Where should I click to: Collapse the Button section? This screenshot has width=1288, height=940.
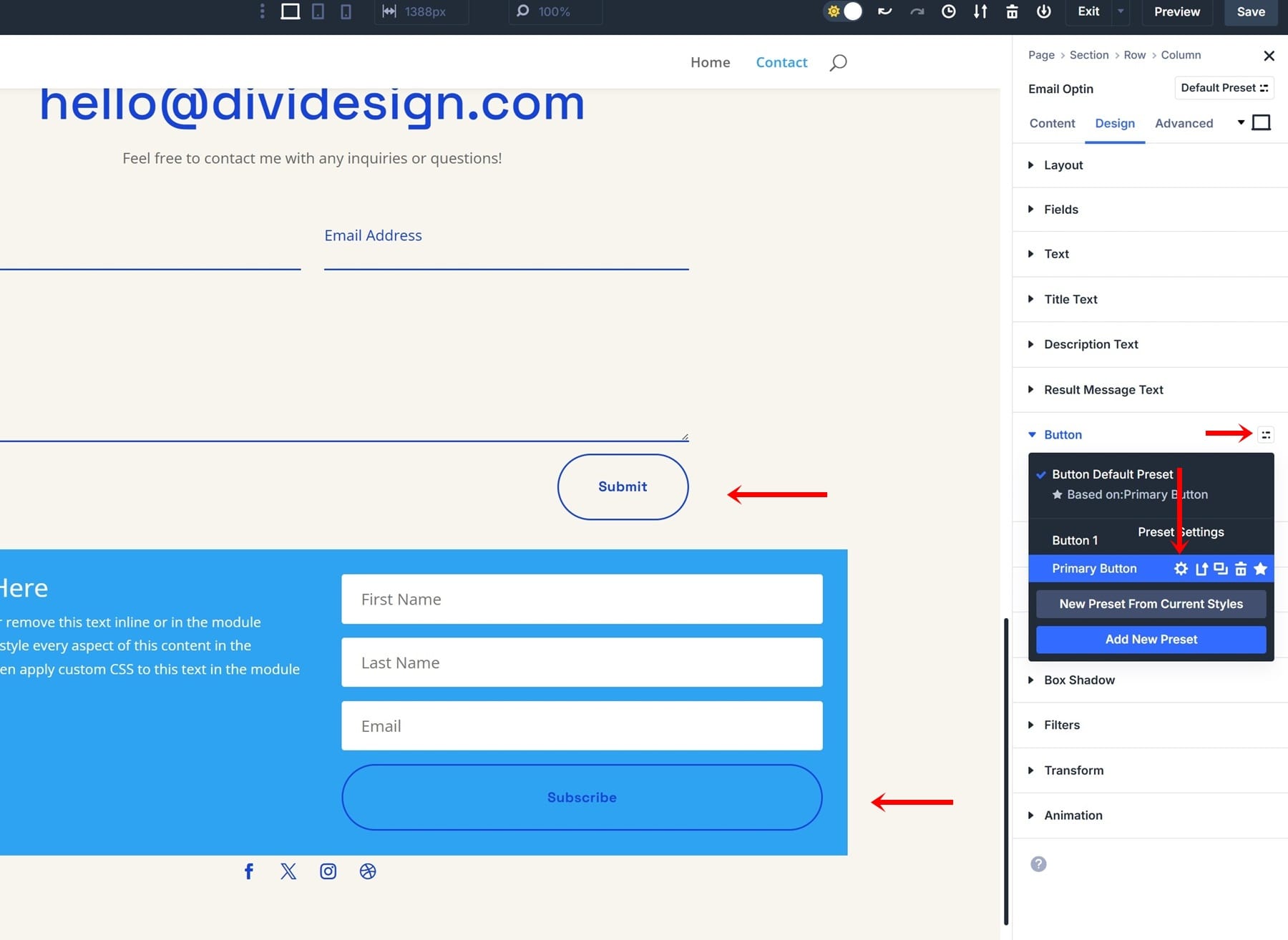[1062, 434]
